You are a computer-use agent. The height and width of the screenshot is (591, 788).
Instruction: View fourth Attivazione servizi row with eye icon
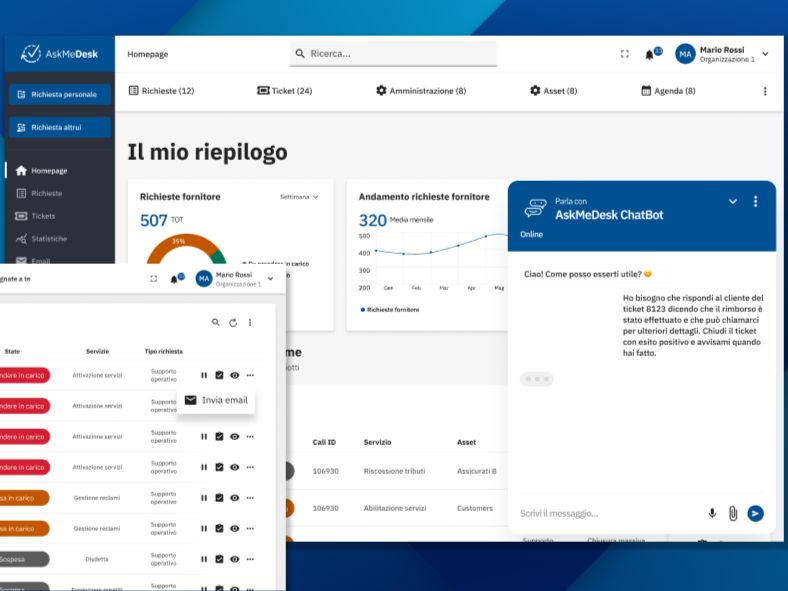pyautogui.click(x=235, y=467)
